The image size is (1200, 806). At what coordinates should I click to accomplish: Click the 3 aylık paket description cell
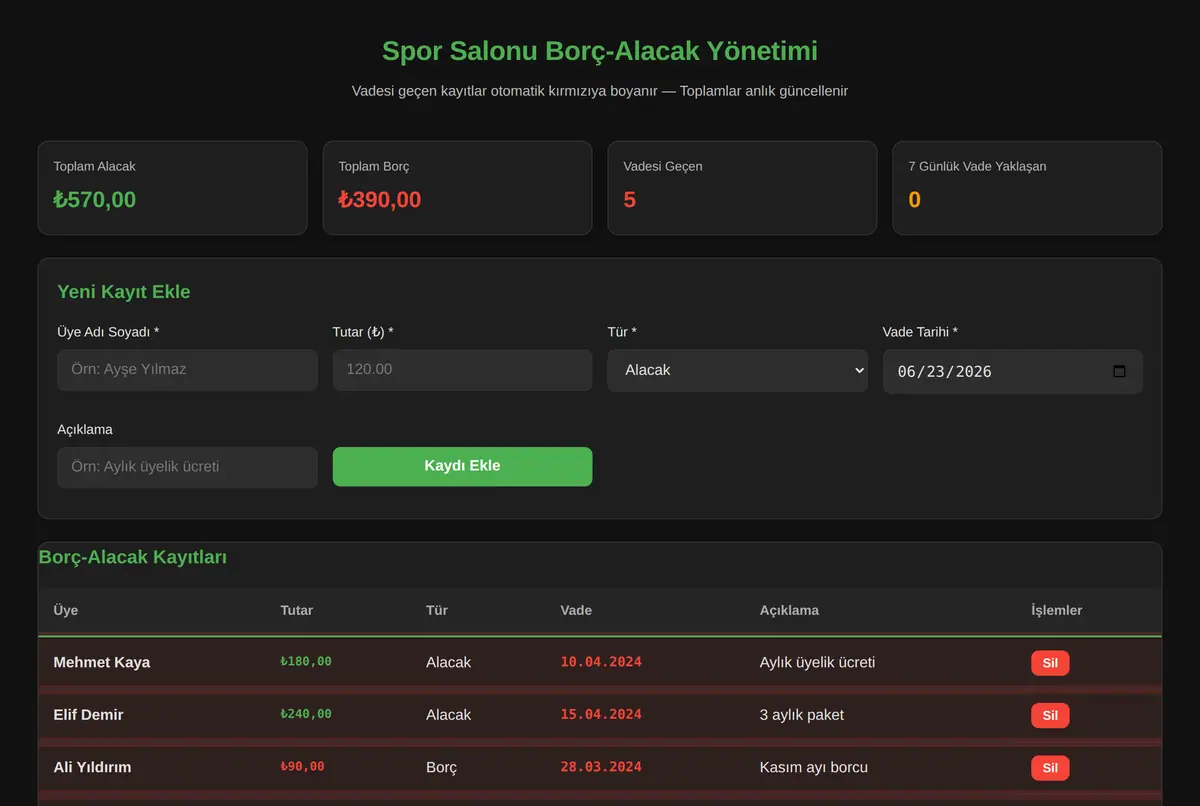click(x=802, y=715)
